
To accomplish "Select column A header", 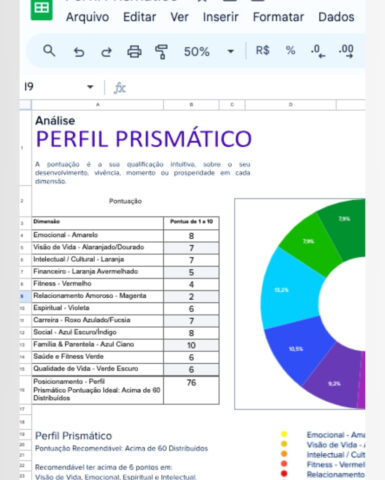I will coord(98,105).
